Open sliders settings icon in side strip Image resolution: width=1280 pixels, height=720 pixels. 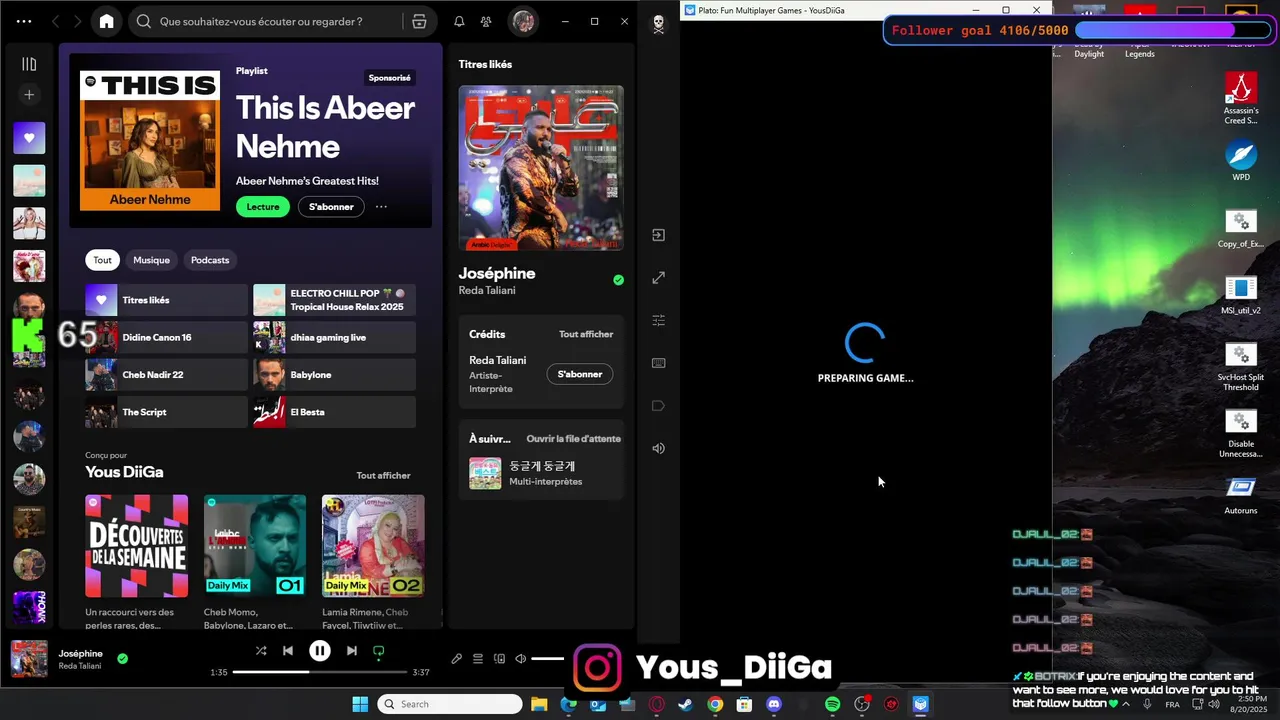(658, 320)
